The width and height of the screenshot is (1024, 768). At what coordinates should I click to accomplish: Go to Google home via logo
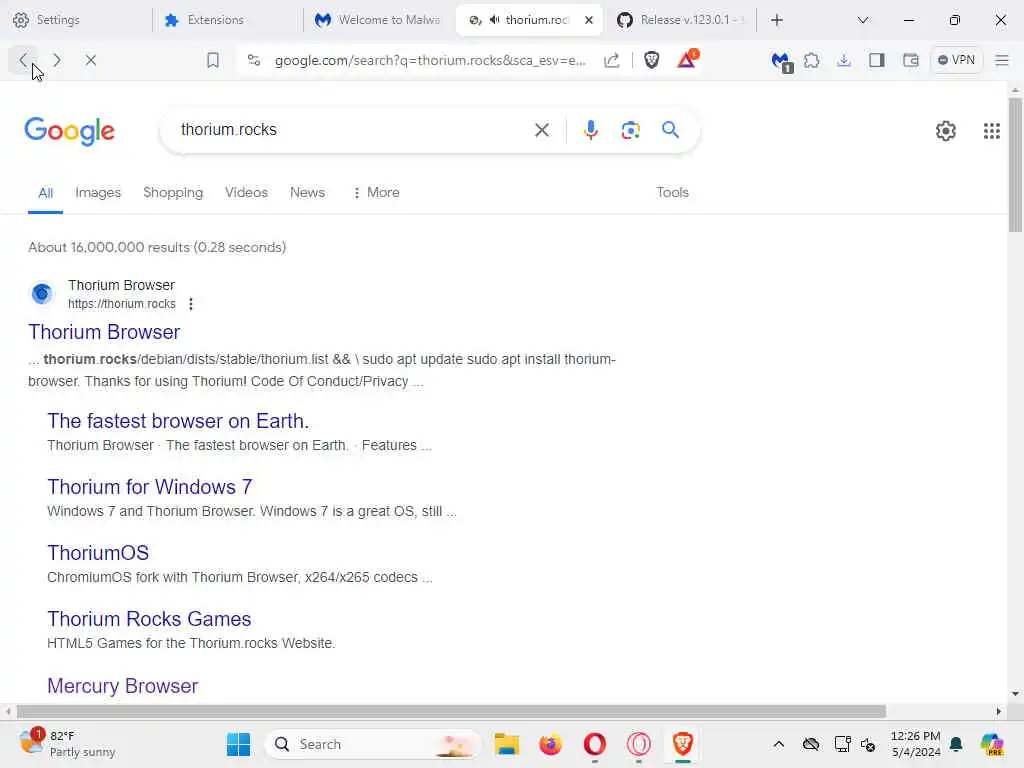pos(69,131)
